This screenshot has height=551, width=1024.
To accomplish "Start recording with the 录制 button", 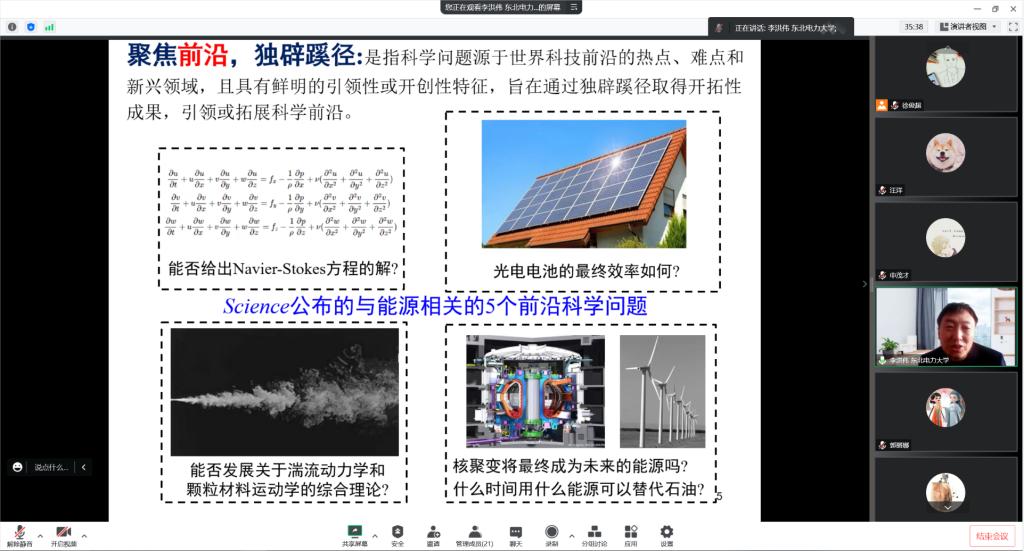I will [x=551, y=533].
